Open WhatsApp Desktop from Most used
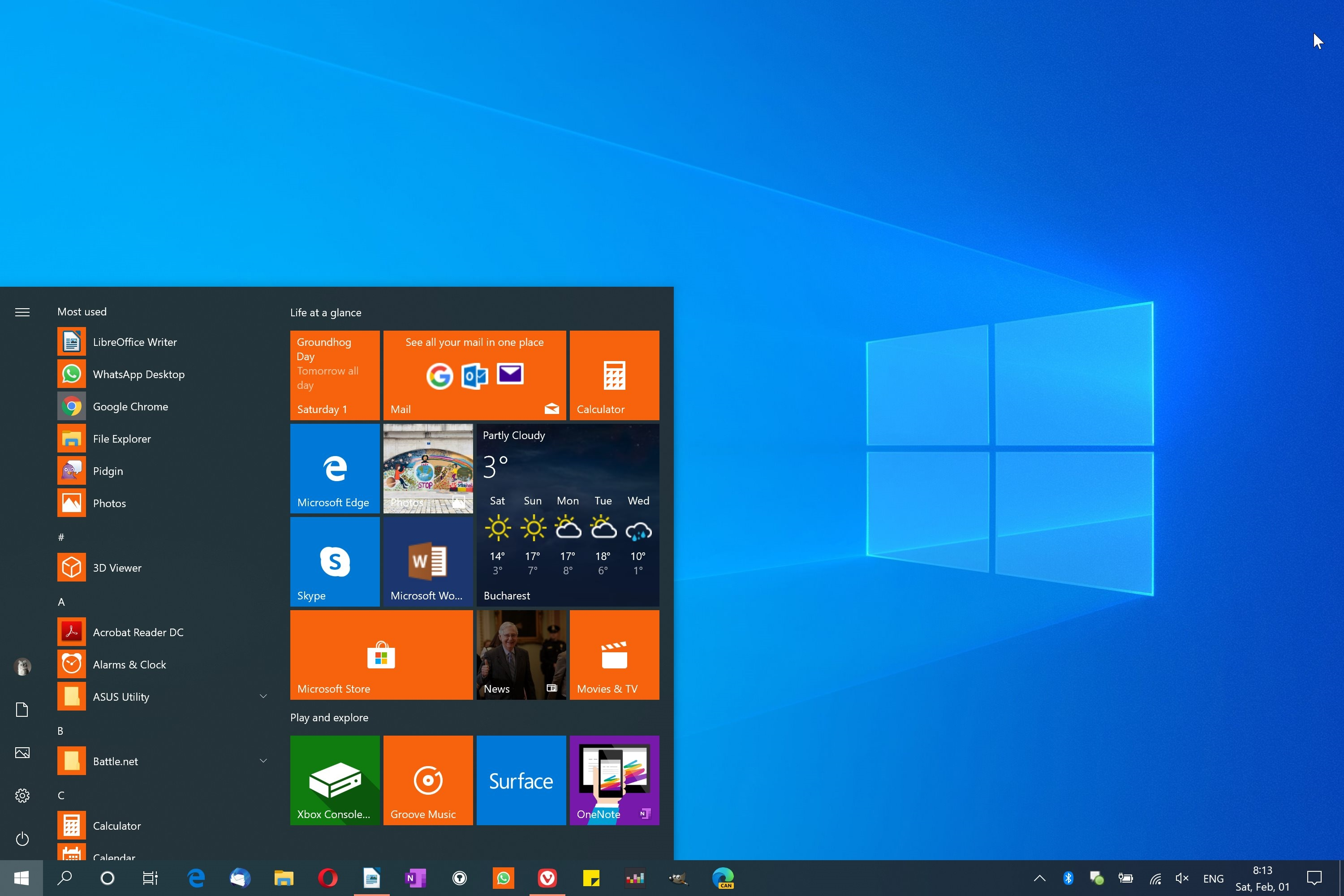The width and height of the screenshot is (1344, 896). (x=139, y=374)
